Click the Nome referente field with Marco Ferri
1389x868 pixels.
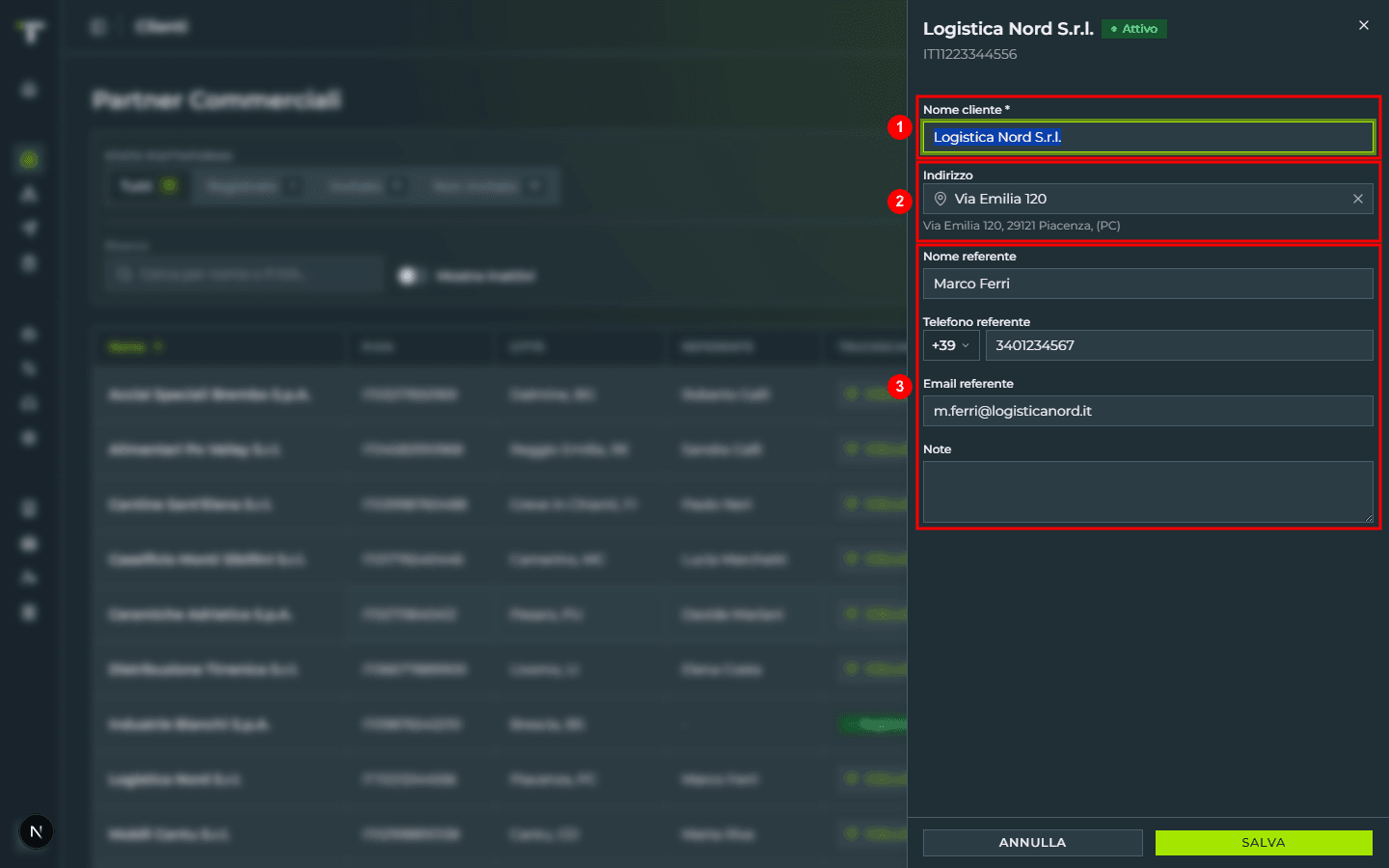[1148, 284]
